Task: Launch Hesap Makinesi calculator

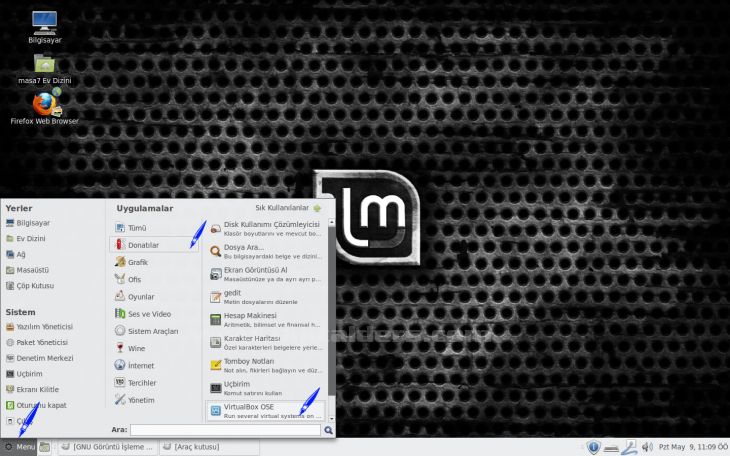Action: point(265,320)
